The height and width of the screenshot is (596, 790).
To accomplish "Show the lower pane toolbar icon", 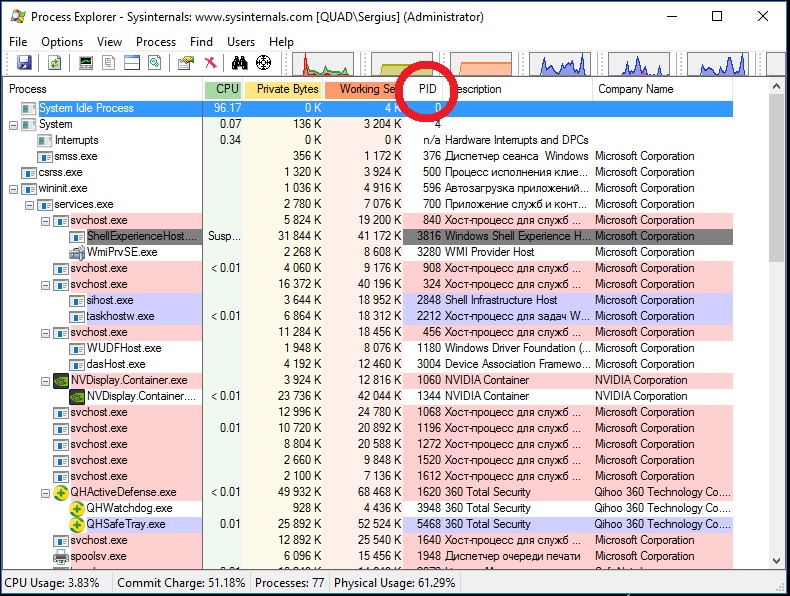I will (132, 62).
